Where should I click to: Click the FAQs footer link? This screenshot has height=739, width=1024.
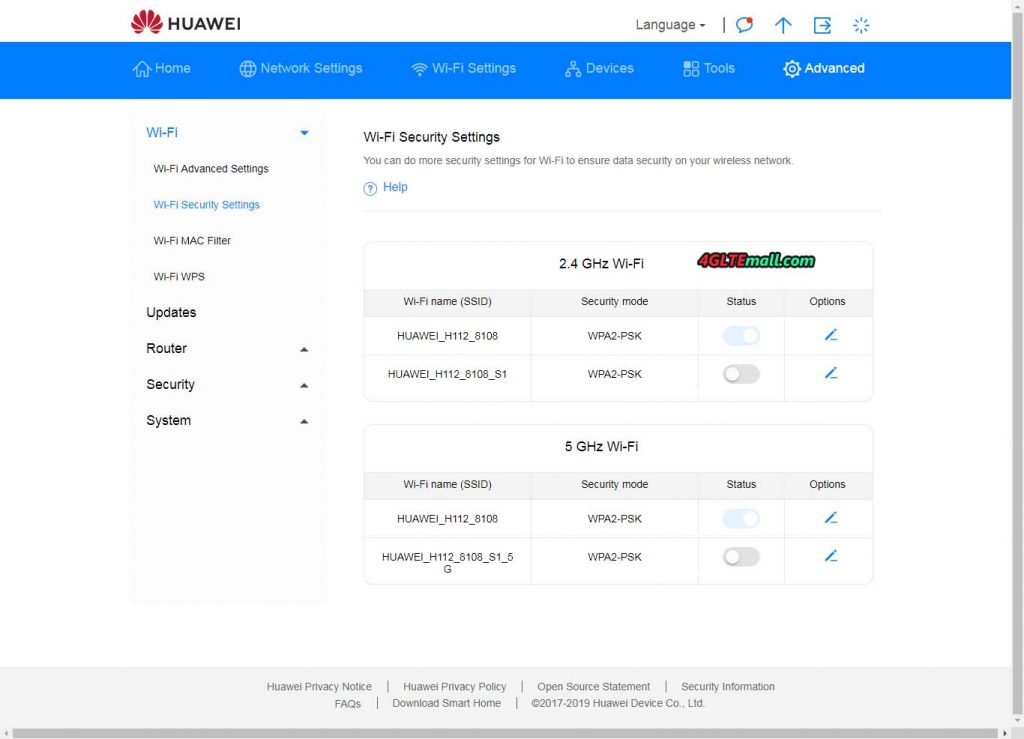[x=347, y=703]
